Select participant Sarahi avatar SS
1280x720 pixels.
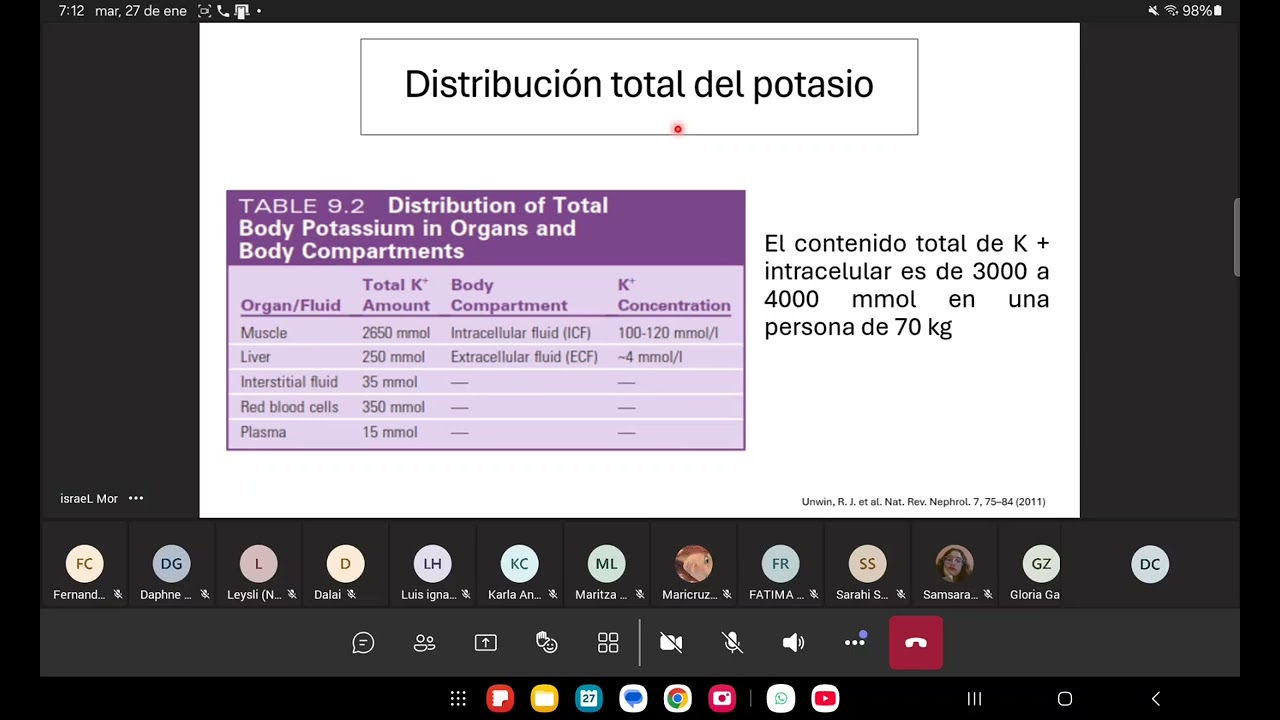[x=867, y=564]
